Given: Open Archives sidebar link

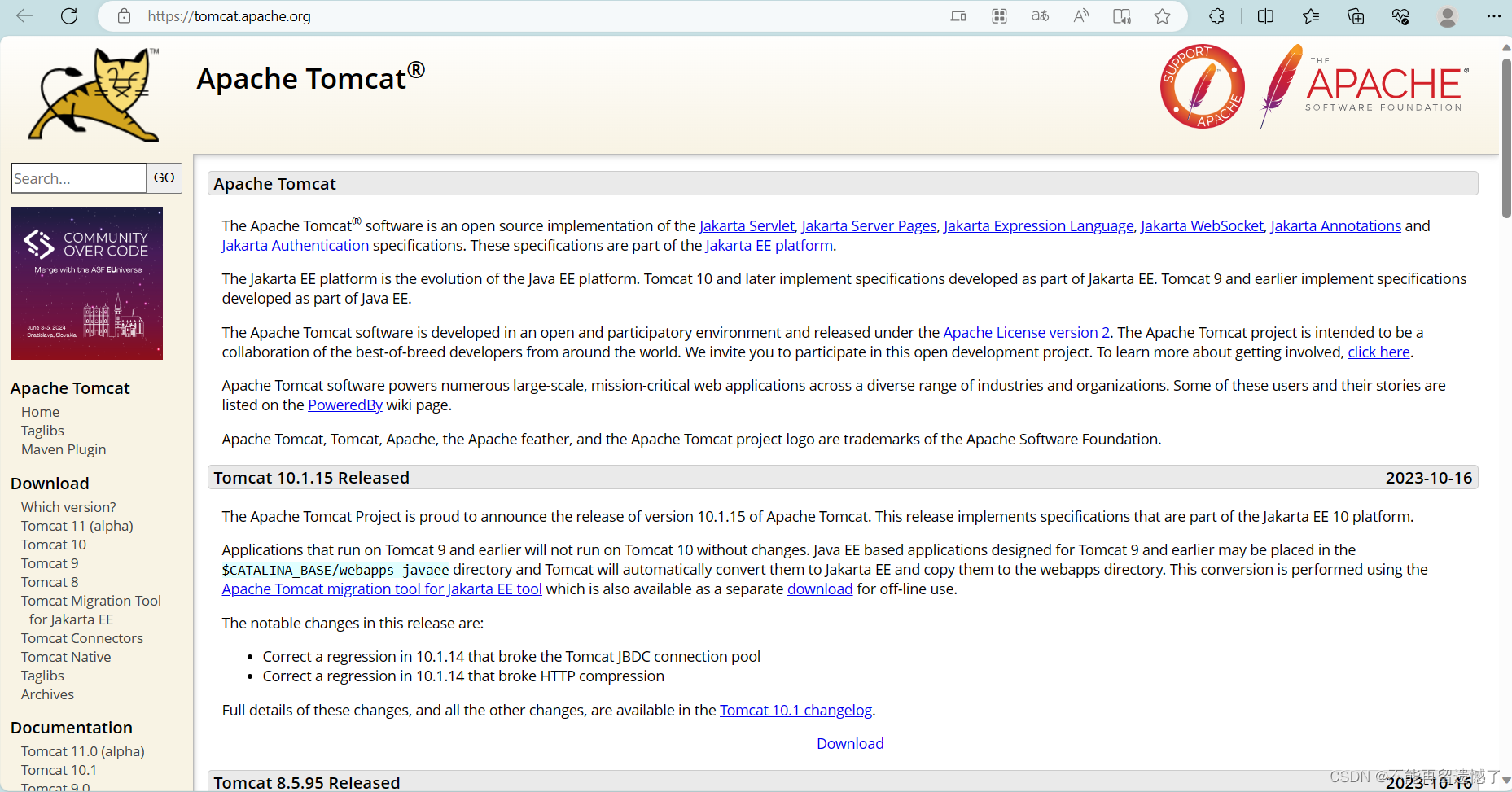Looking at the screenshot, I should (x=47, y=694).
